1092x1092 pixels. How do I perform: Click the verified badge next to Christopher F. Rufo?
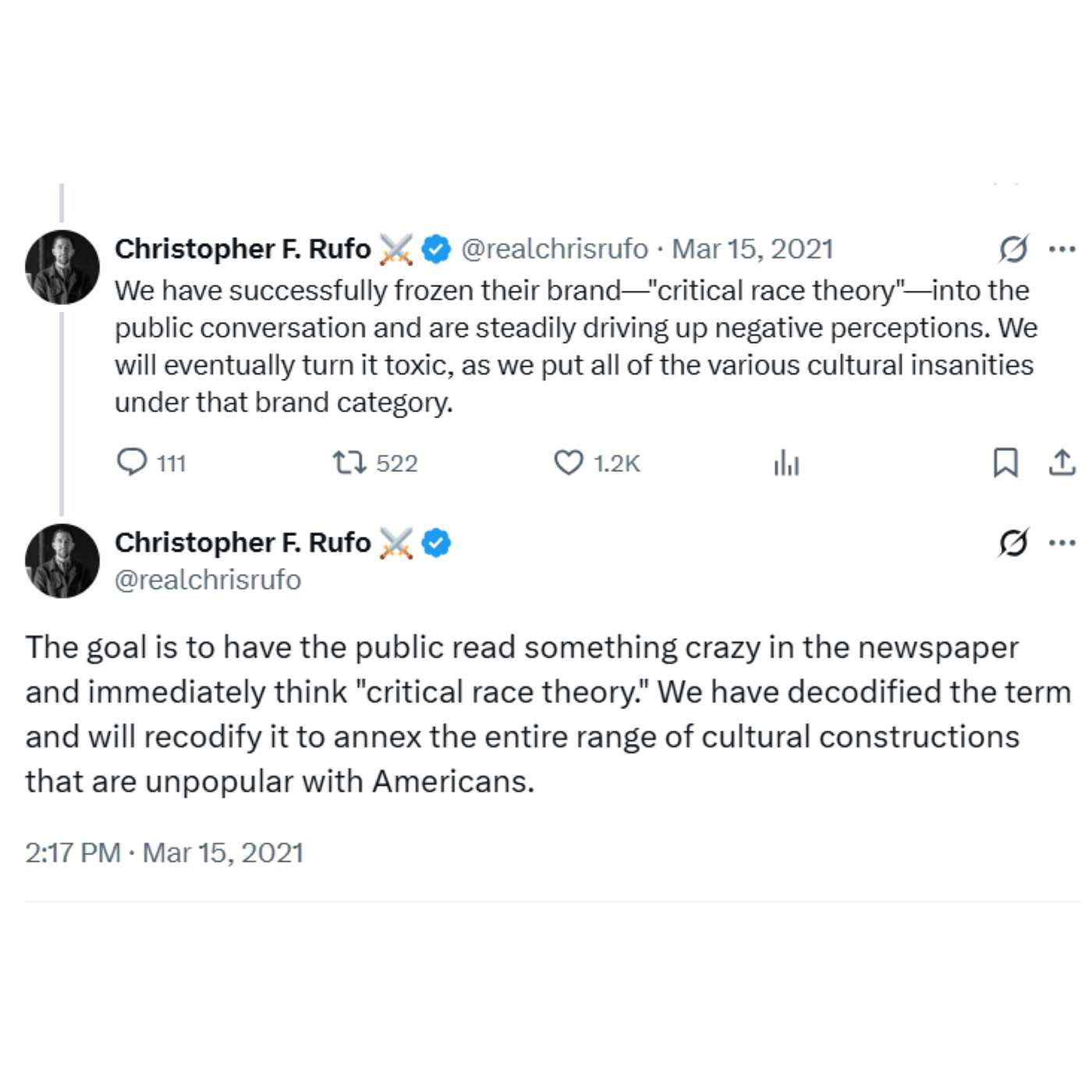click(434, 248)
